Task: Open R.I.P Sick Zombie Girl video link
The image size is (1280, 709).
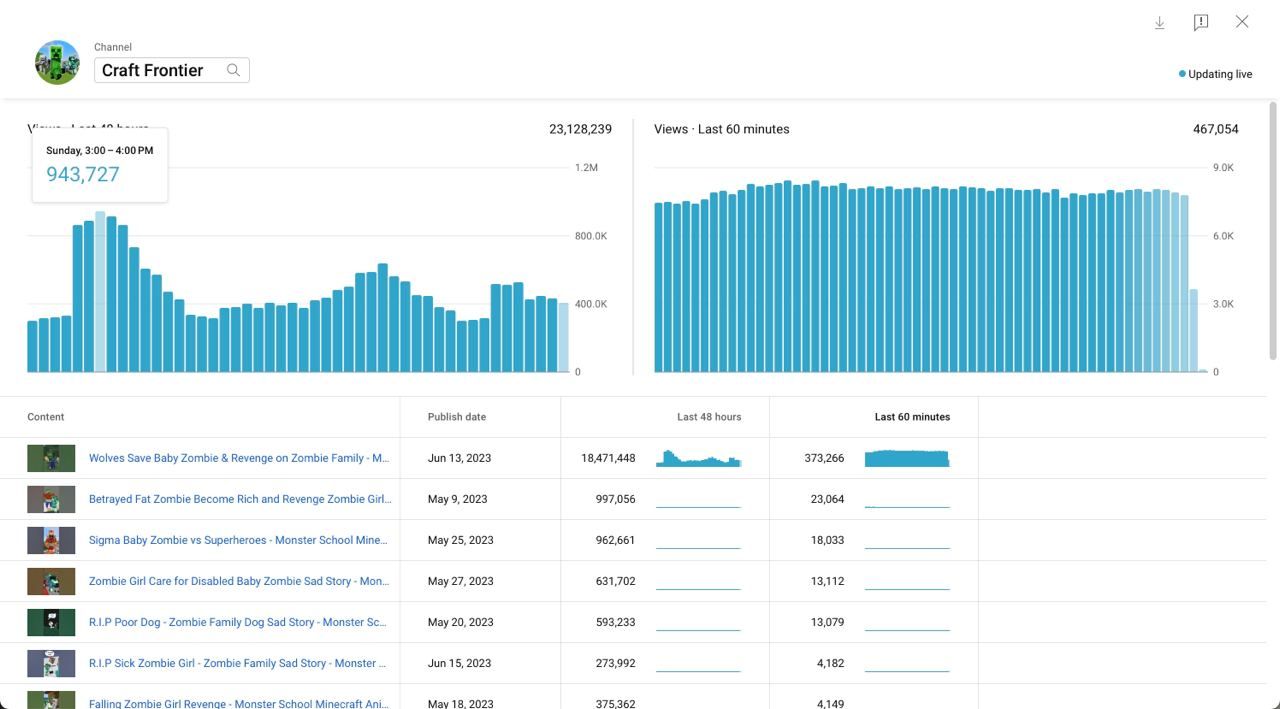Action: [x=237, y=663]
